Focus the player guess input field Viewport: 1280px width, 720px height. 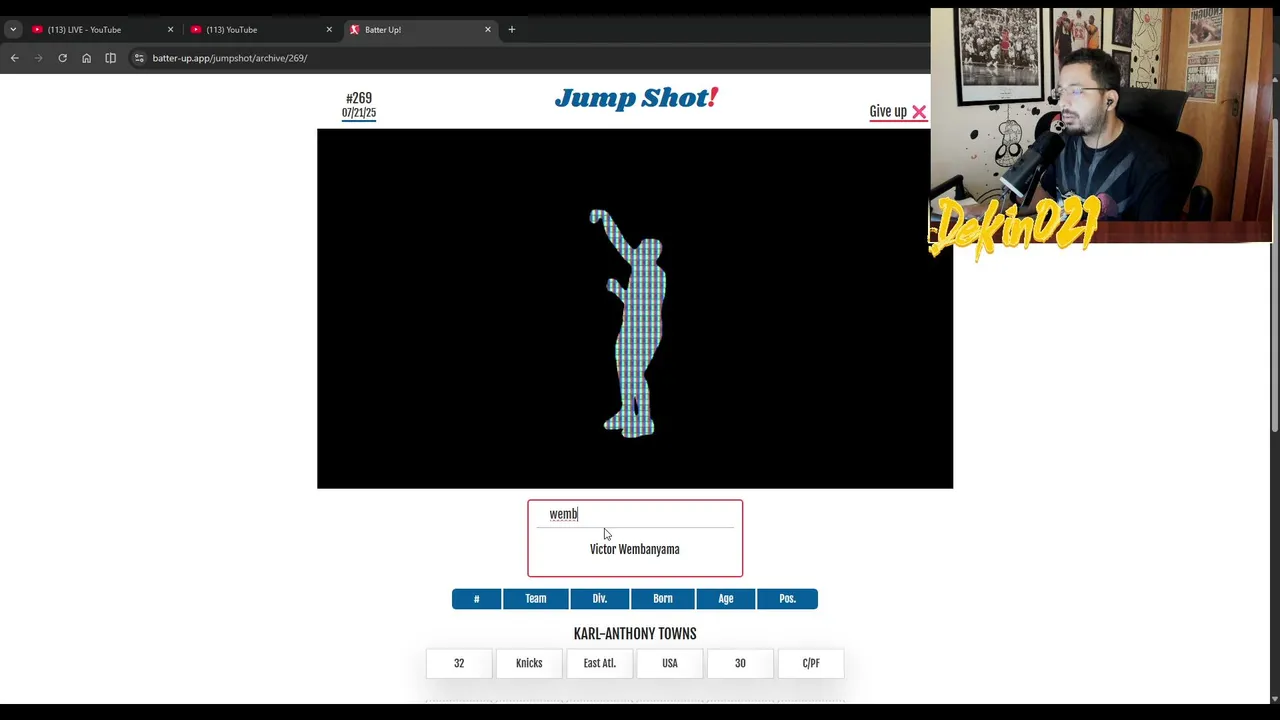635,514
